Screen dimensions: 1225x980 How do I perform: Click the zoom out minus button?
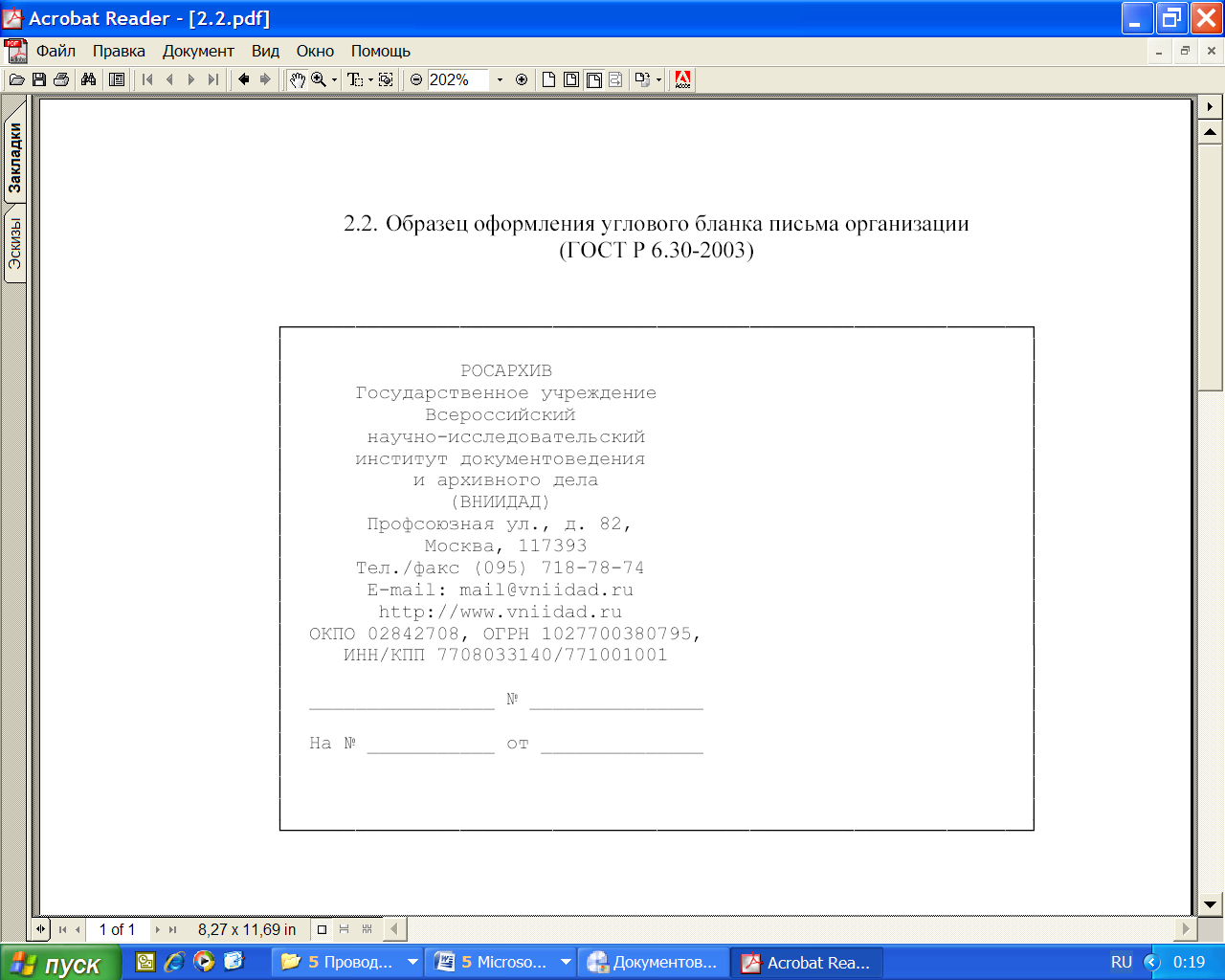[416, 79]
